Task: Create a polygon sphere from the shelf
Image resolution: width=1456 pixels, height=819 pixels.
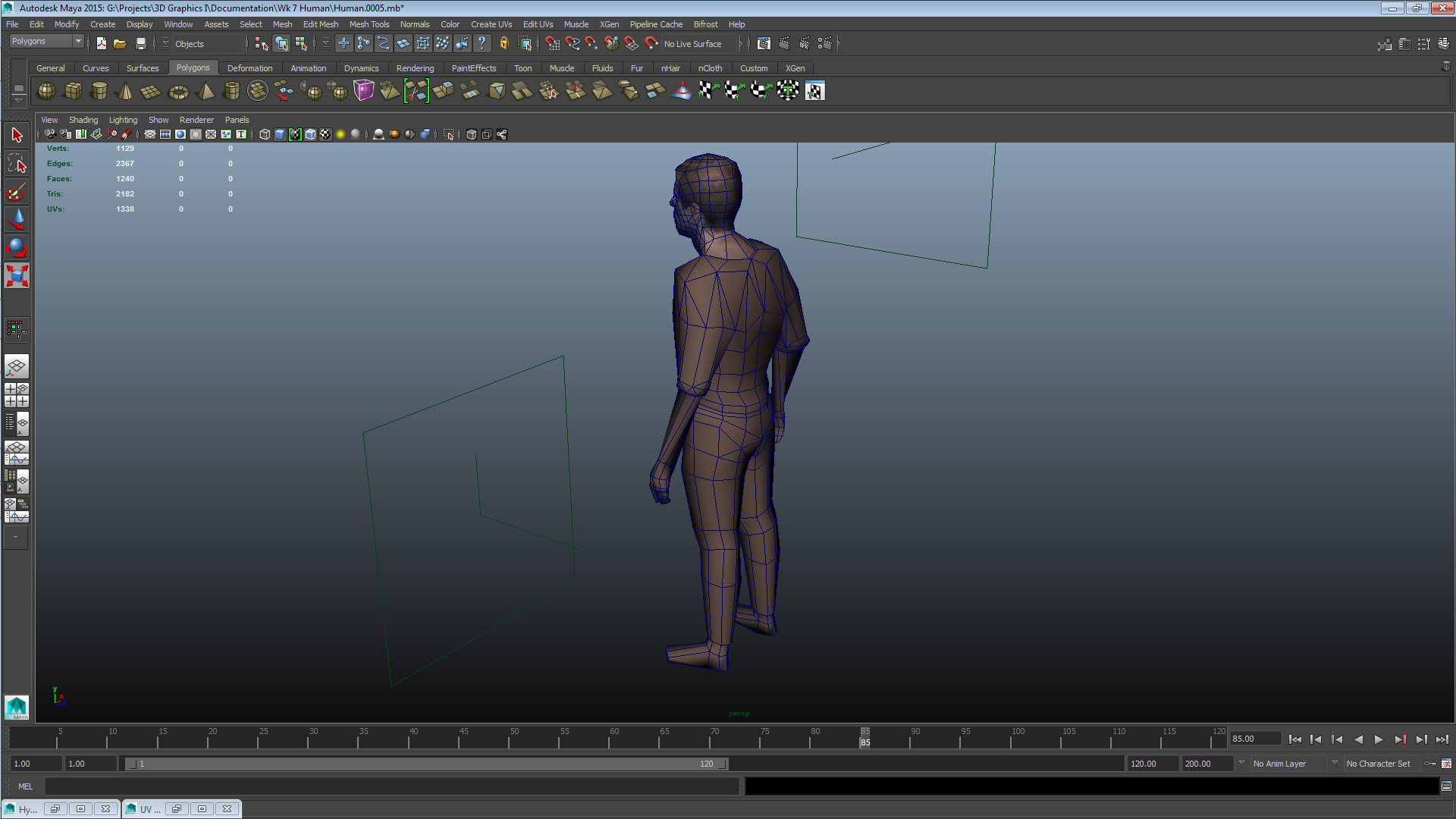Action: coord(45,91)
